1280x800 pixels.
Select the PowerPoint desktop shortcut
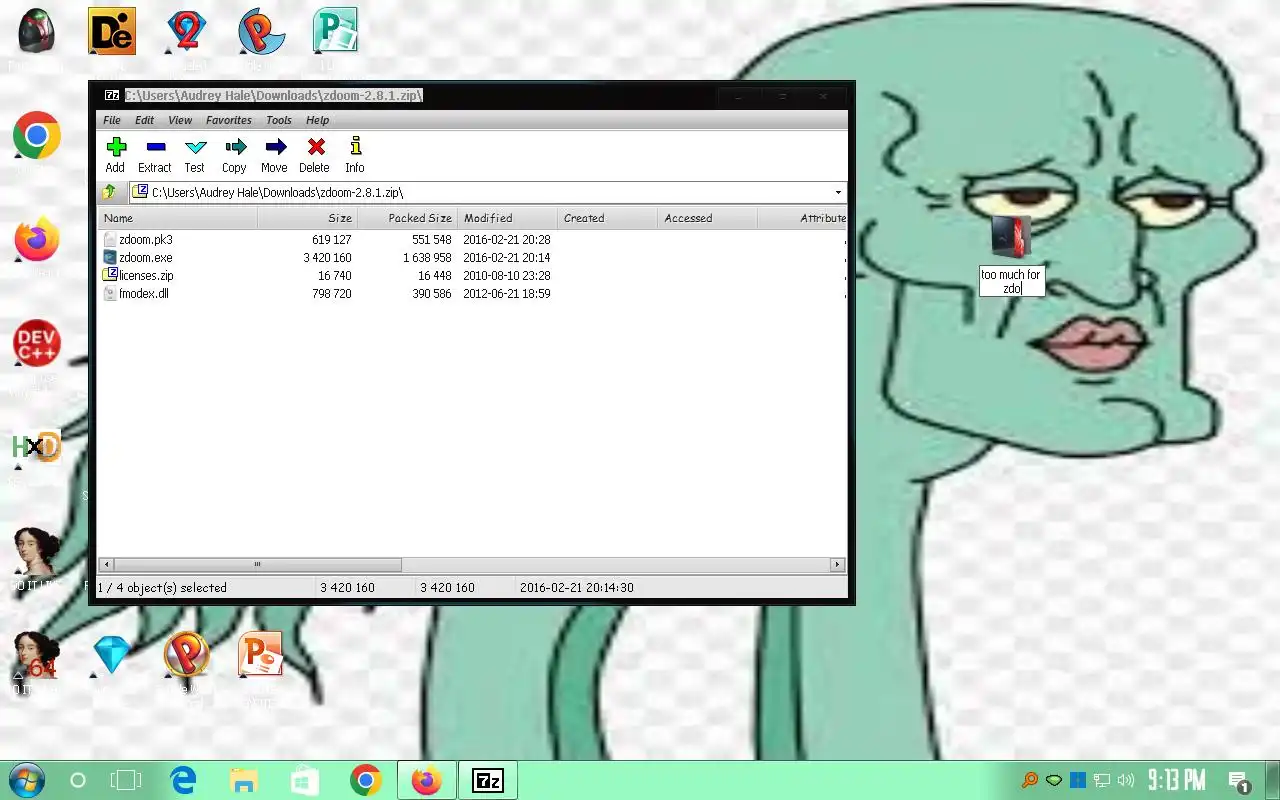pyautogui.click(x=261, y=655)
